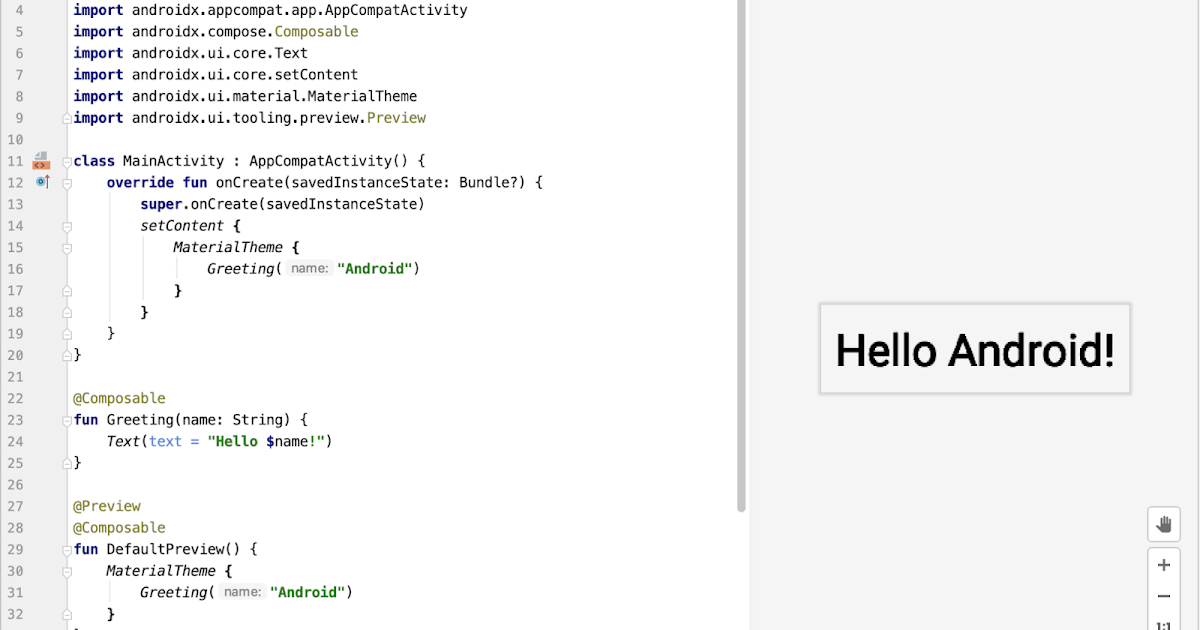Click line number 26 in the gutter
The height and width of the screenshot is (630, 1200).
tap(14, 485)
